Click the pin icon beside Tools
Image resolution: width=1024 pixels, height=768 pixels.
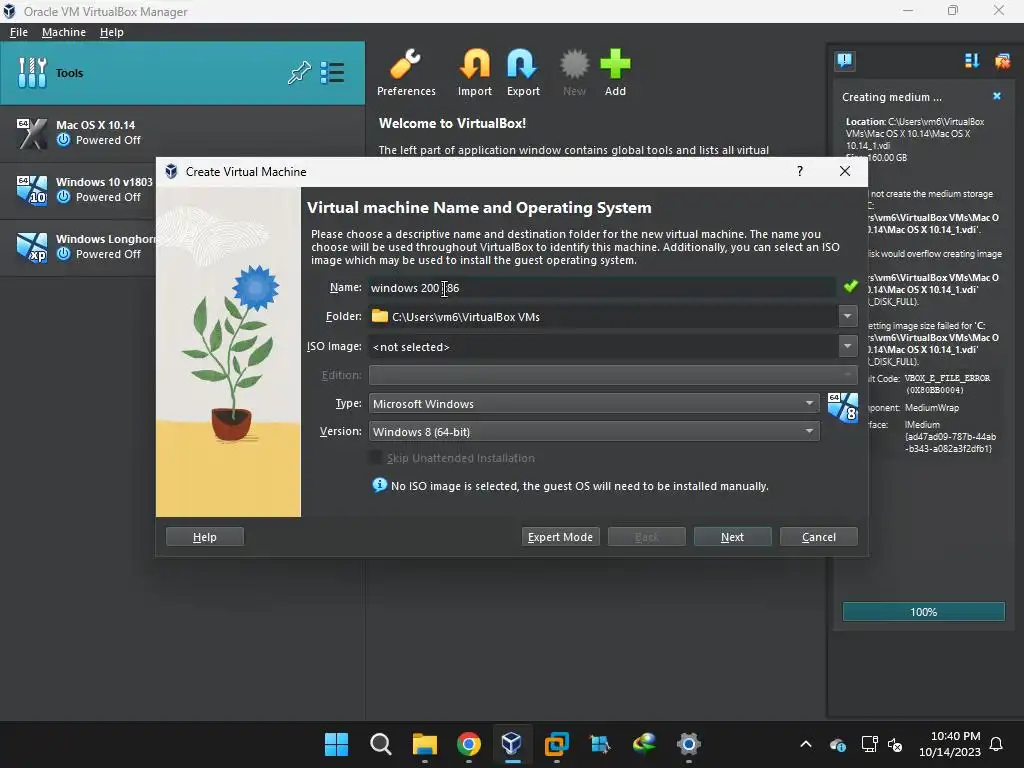coord(299,72)
